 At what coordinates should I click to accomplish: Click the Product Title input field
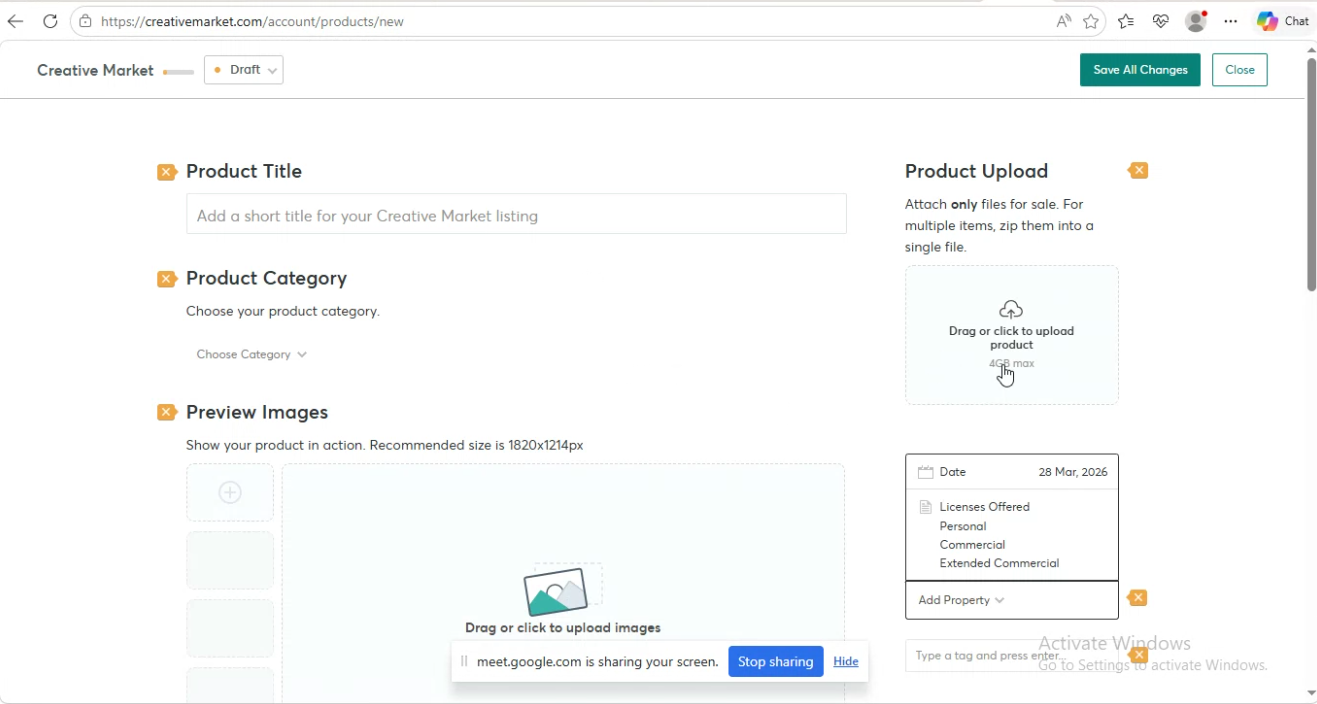click(x=516, y=215)
